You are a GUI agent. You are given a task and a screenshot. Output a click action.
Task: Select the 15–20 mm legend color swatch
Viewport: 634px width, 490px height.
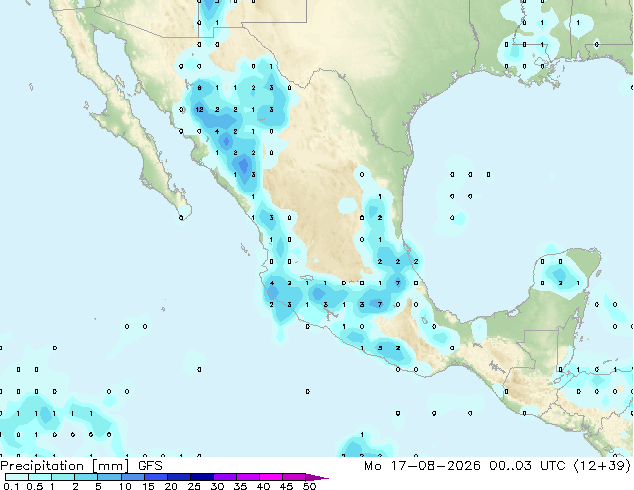(x=156, y=477)
